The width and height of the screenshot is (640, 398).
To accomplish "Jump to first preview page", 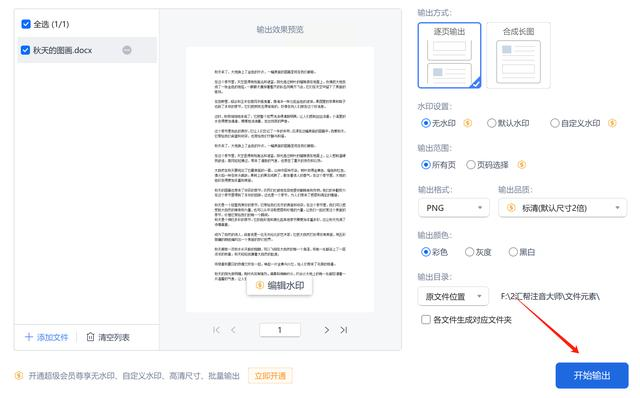I will [x=216, y=330].
